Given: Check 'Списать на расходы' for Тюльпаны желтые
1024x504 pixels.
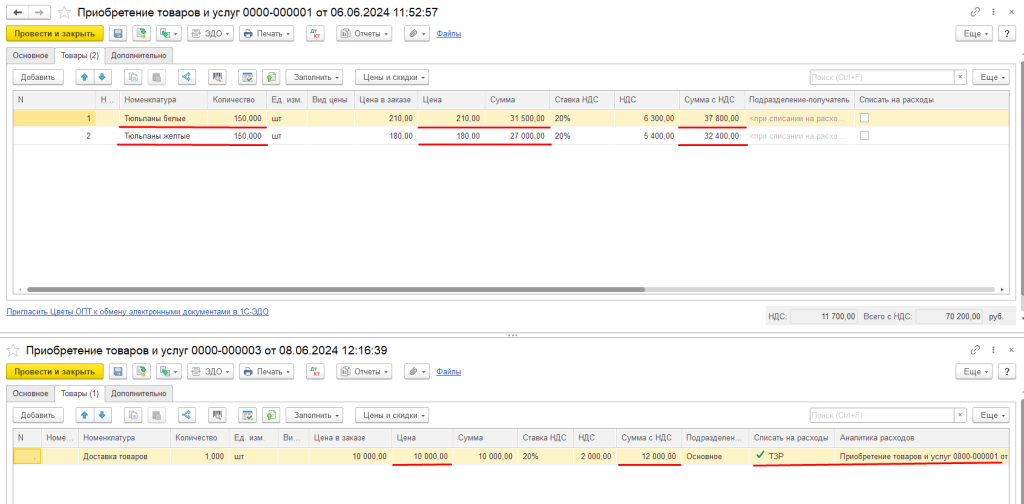Looking at the screenshot, I should 865,136.
